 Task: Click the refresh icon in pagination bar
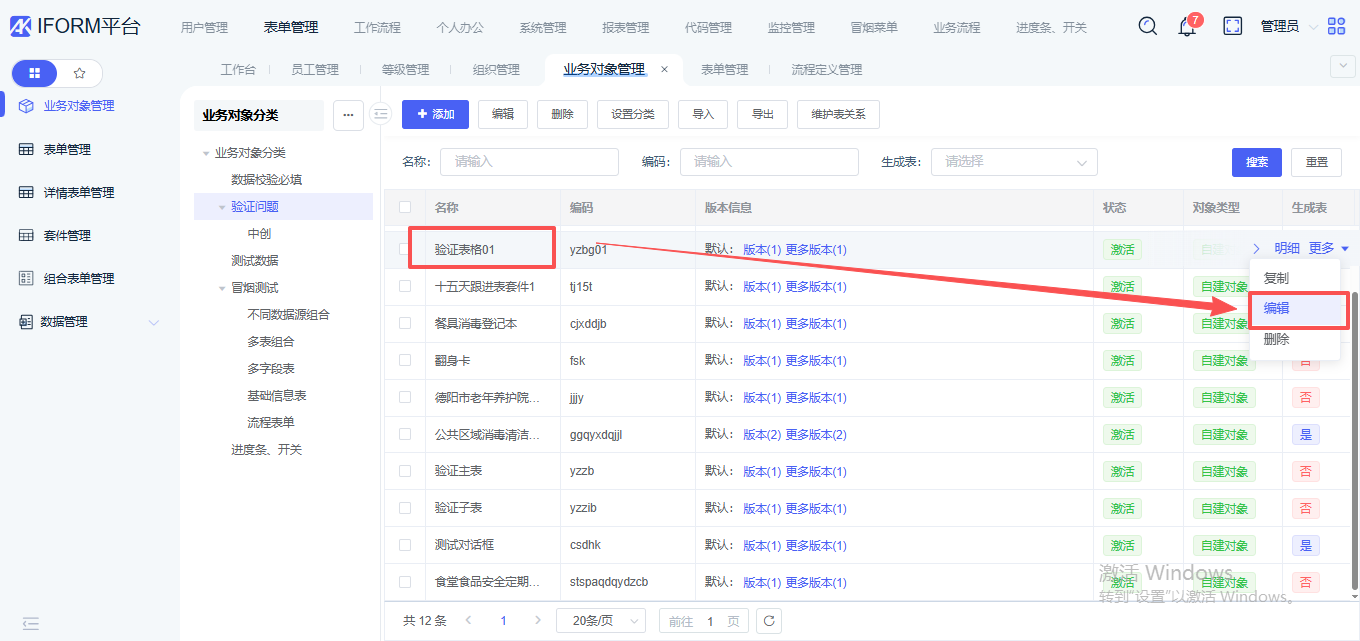pos(768,621)
